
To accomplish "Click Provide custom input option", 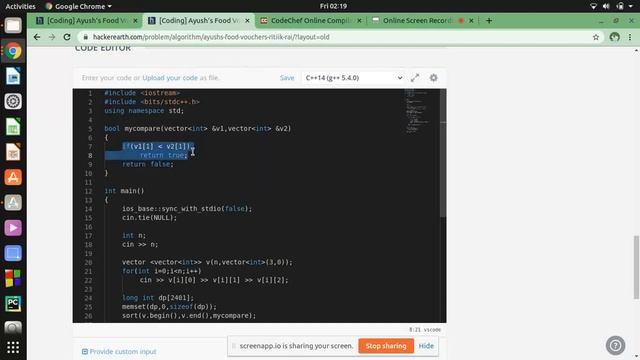I will coord(119,351).
